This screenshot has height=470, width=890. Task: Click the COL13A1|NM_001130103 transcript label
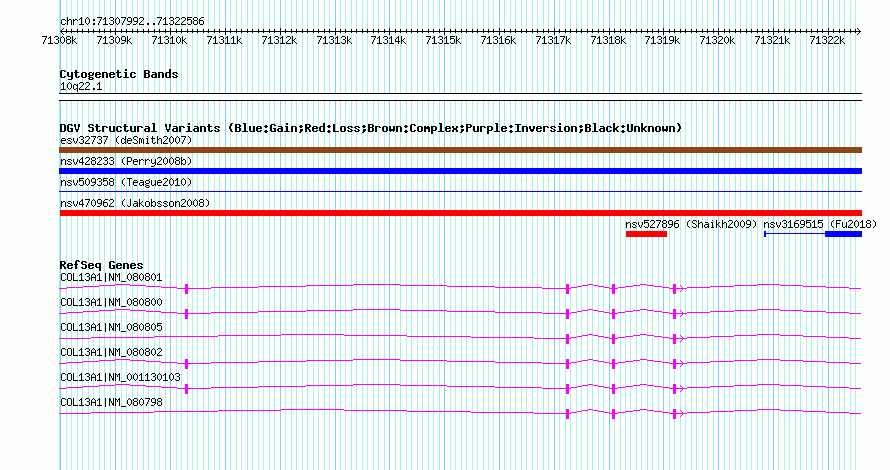[120, 377]
